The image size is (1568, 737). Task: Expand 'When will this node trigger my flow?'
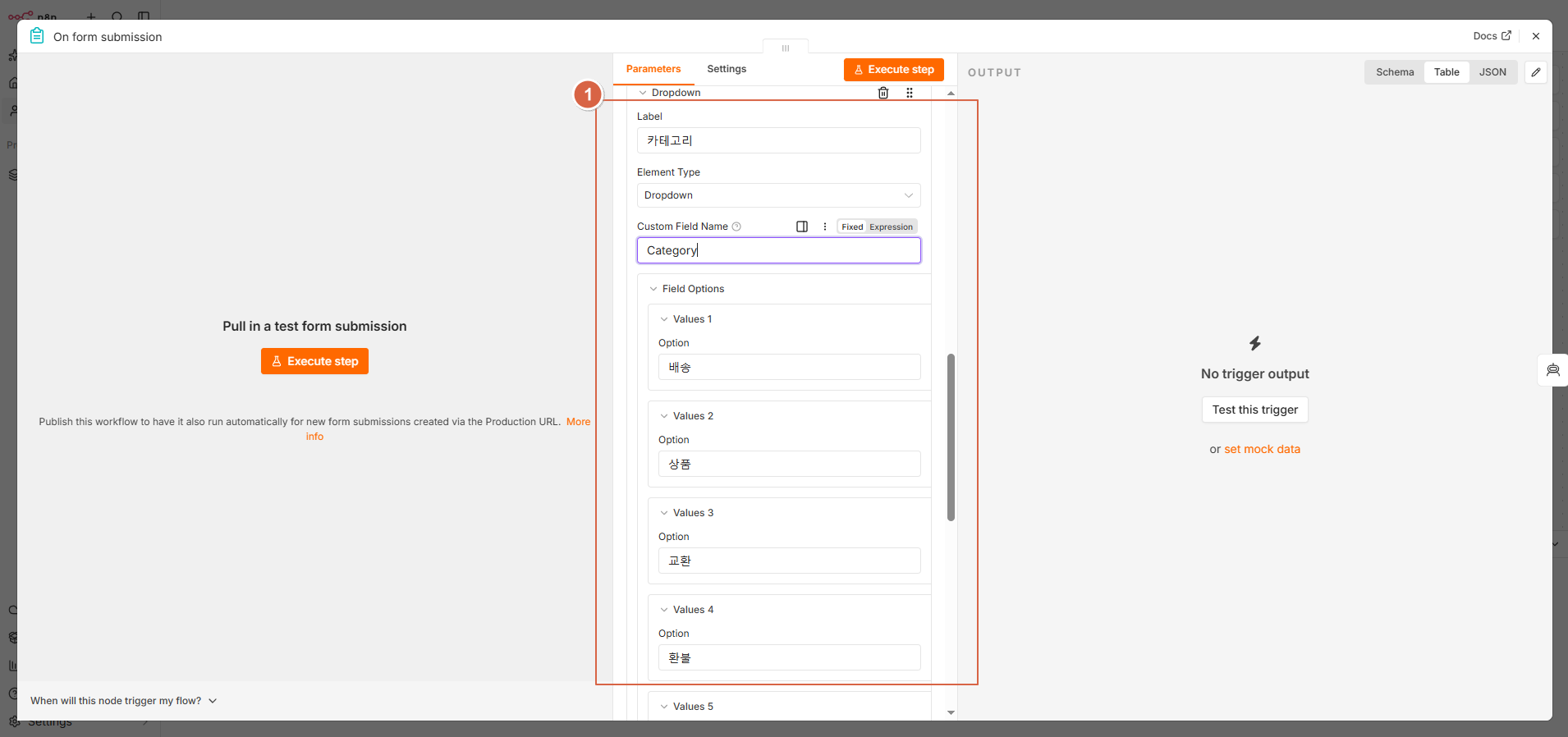(123, 701)
